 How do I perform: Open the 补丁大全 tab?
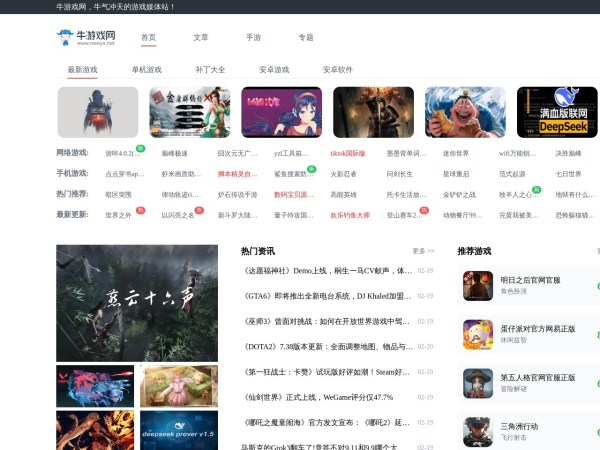point(210,70)
